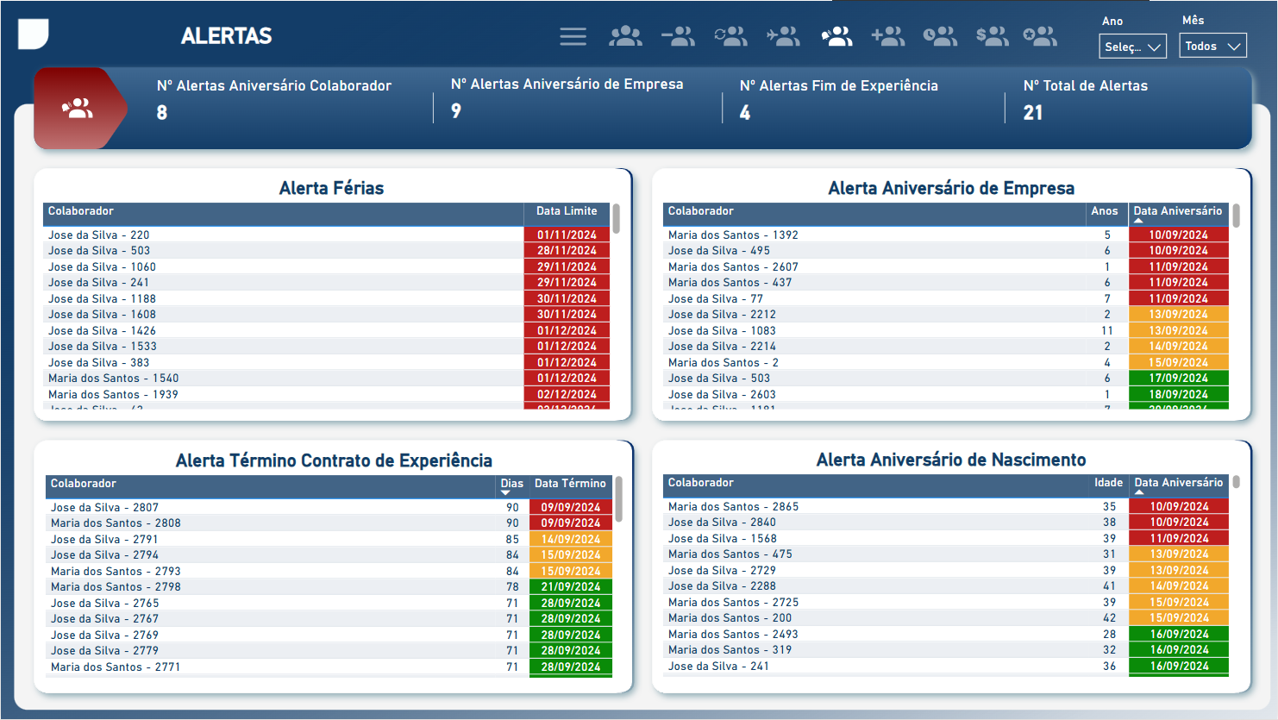Open the clock overtime people icon

tap(940, 37)
